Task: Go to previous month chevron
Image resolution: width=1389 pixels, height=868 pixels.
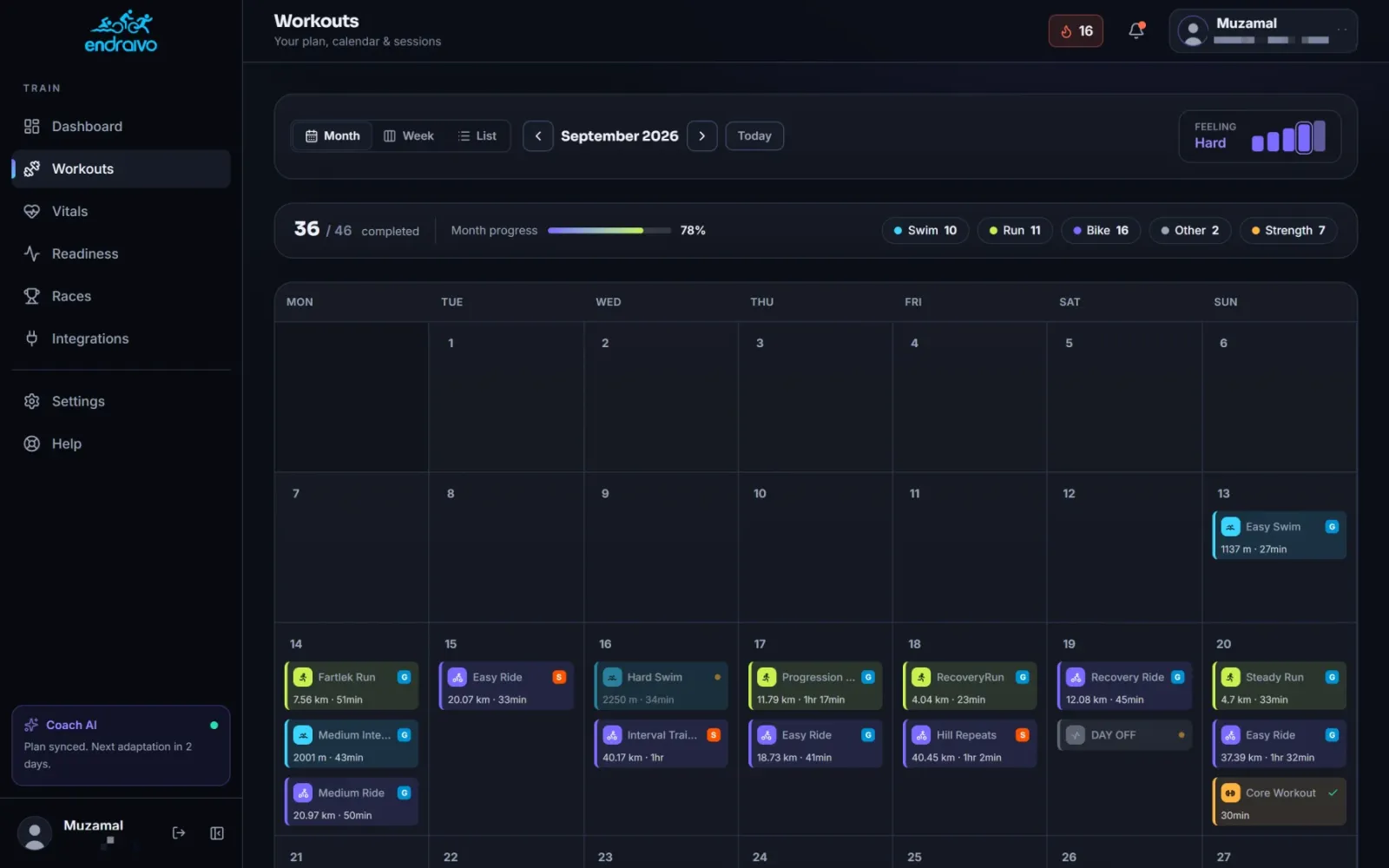Action: tap(538, 136)
